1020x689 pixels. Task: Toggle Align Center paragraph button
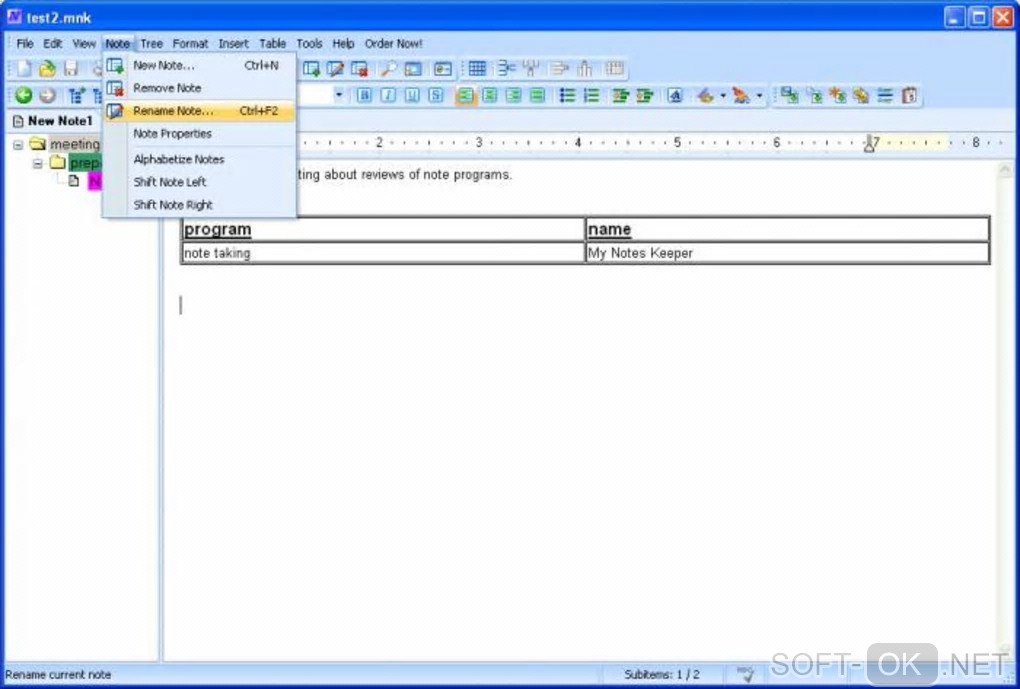pos(489,96)
